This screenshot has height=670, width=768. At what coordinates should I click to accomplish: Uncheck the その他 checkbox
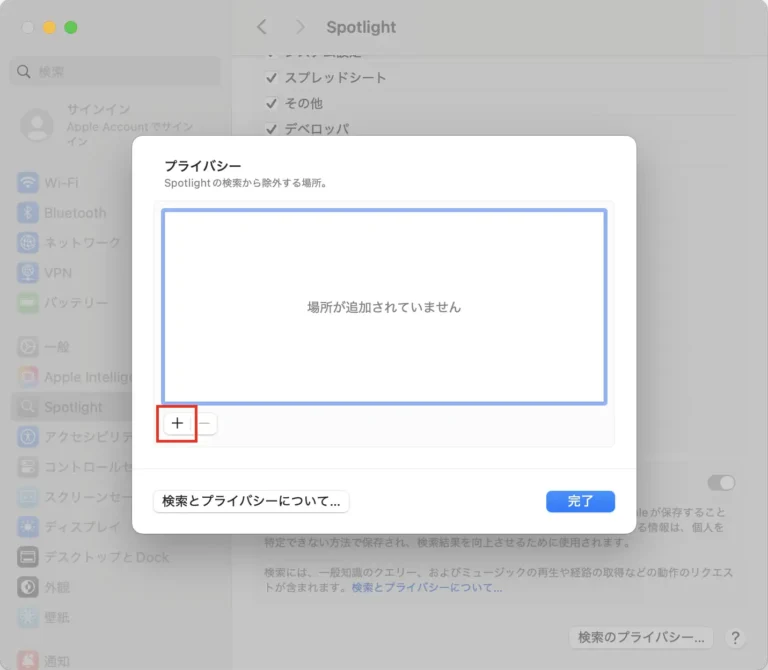[271, 103]
